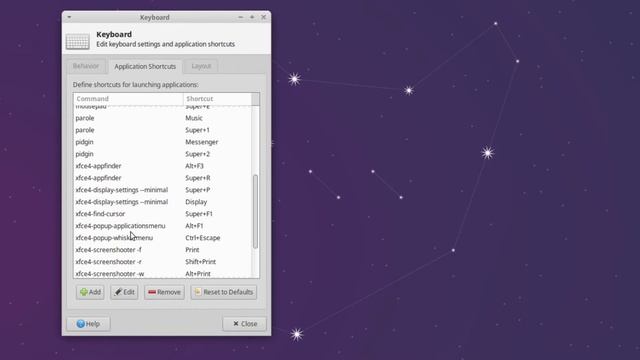The image size is (640, 360).
Task: Select the Application Shortcuts tab
Action: tap(145, 66)
